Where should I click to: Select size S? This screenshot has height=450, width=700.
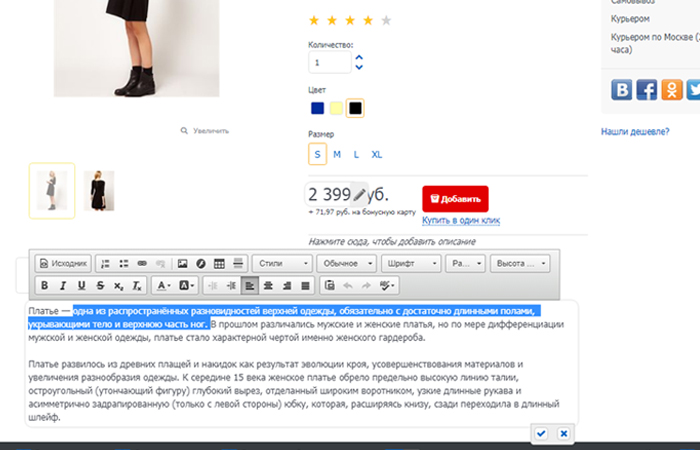pyautogui.click(x=317, y=154)
